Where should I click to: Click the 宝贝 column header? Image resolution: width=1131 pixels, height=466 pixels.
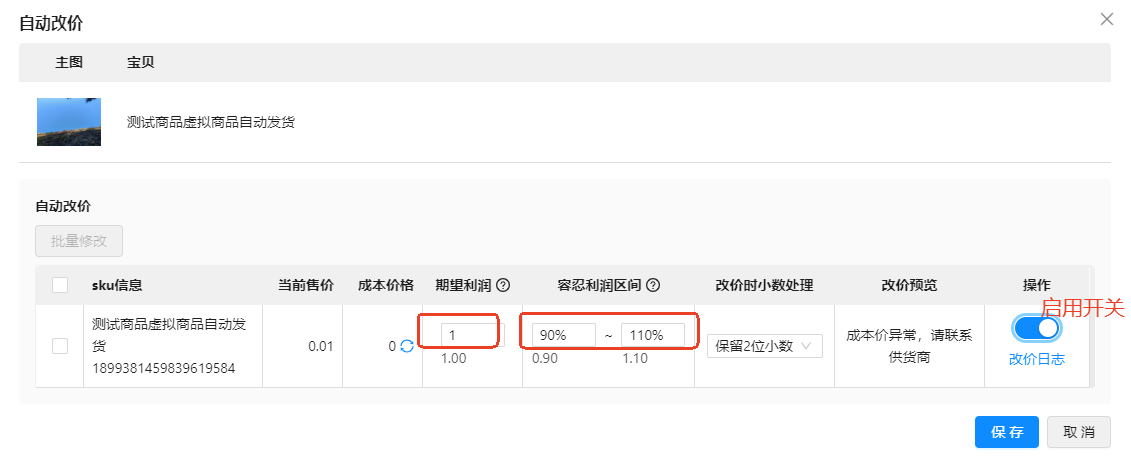141,62
